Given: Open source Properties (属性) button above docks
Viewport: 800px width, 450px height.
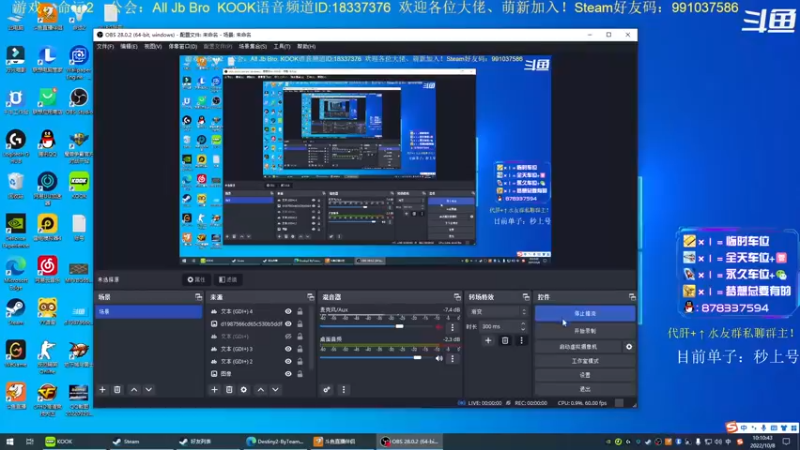Looking at the screenshot, I should [196, 280].
